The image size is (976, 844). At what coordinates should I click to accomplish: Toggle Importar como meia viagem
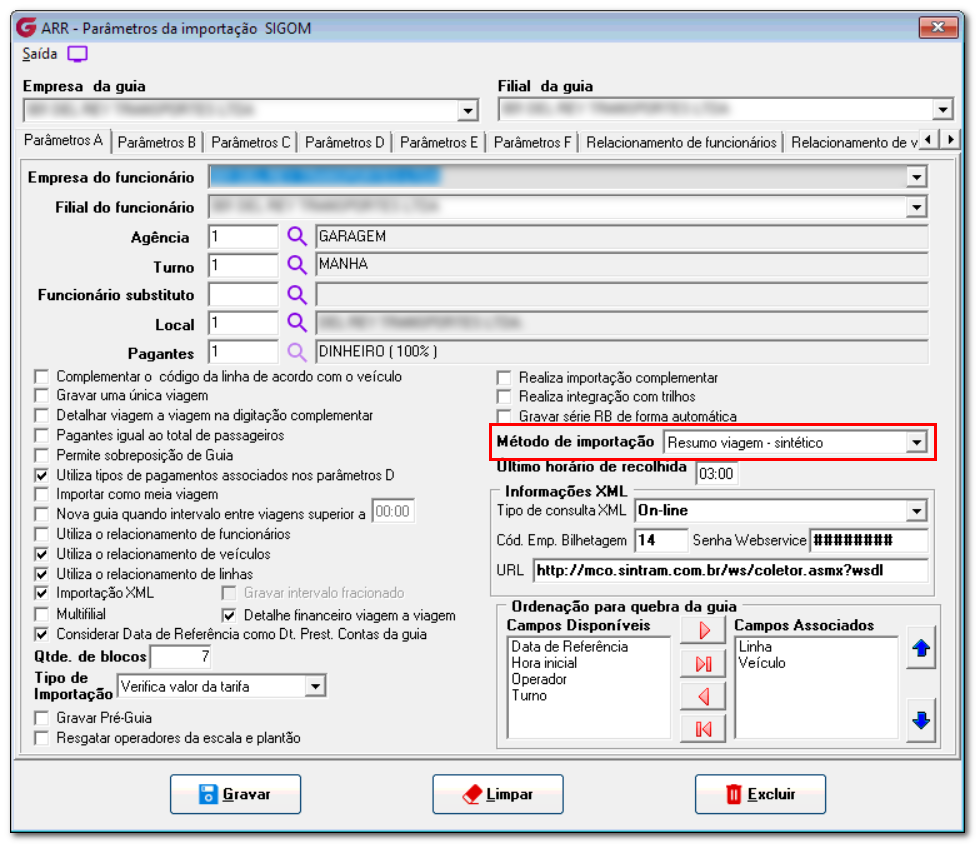point(42,494)
